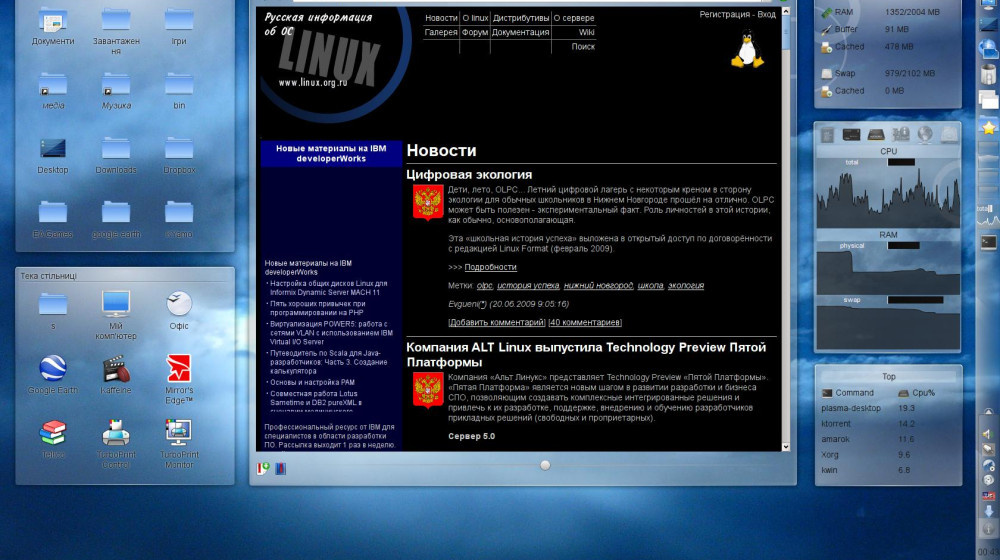Open favorites star folder in side panel
The width and height of the screenshot is (1000, 560).
point(989,129)
